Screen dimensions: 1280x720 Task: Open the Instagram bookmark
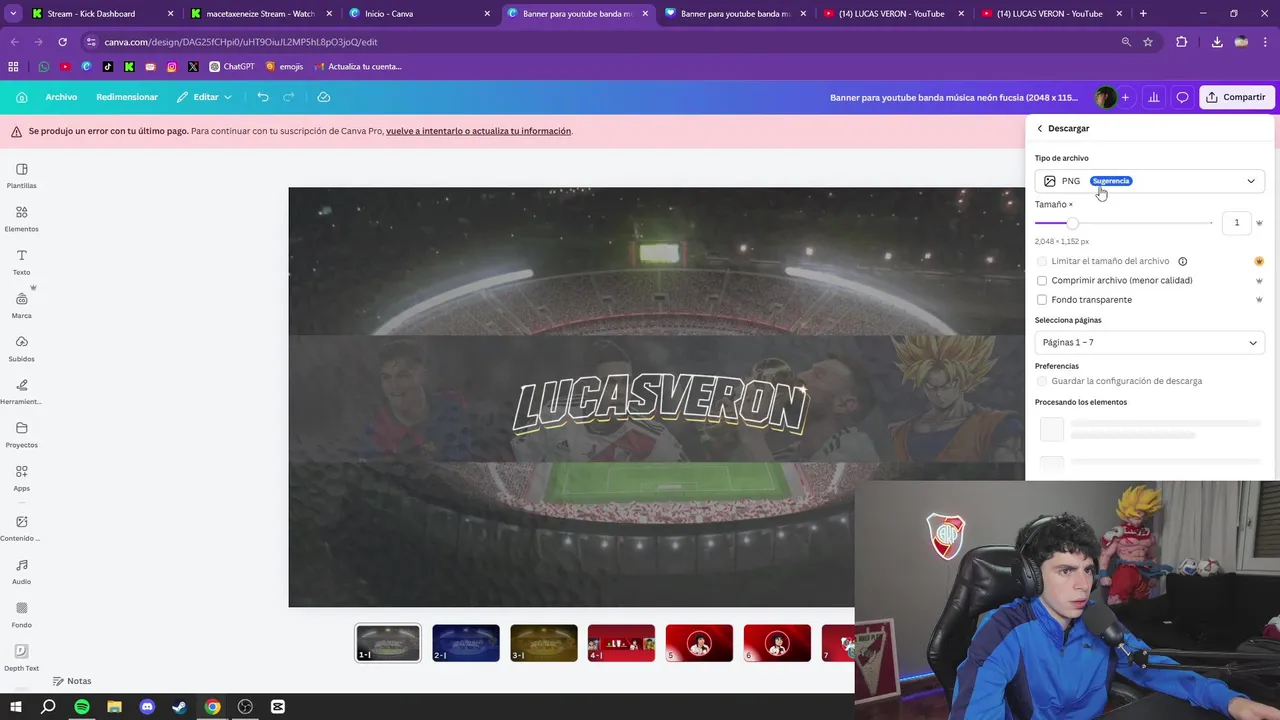172,67
